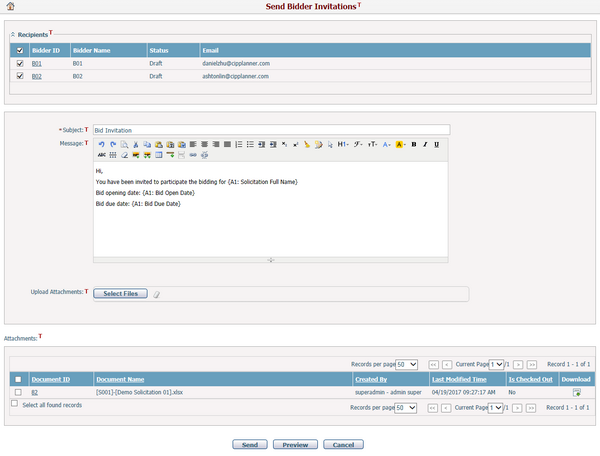Download the Demo Solicitation 01 attachment
The image size is (600, 456).
tap(576, 393)
